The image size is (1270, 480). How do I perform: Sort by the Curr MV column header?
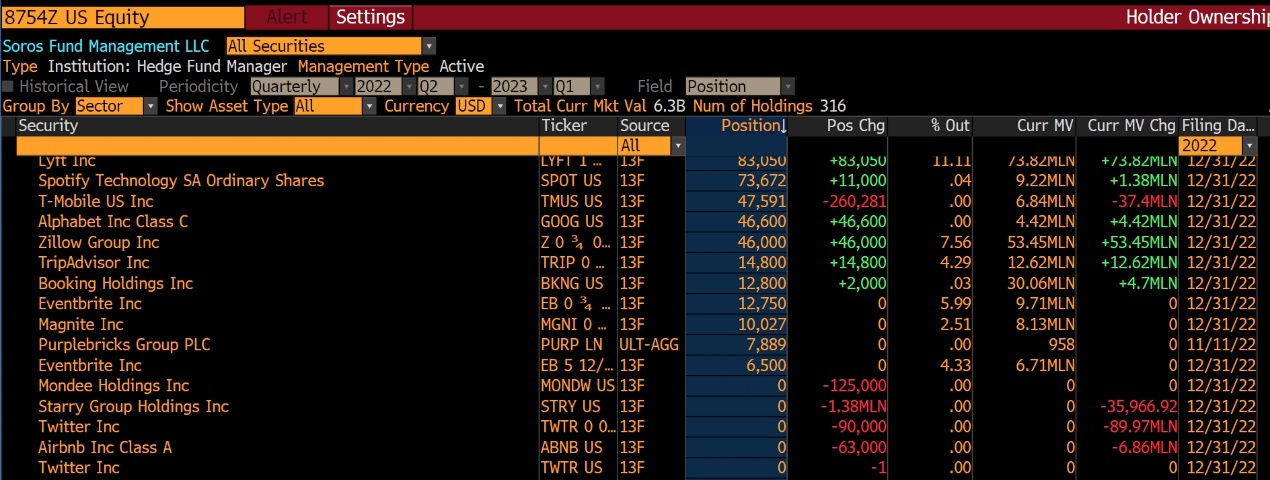point(1027,126)
